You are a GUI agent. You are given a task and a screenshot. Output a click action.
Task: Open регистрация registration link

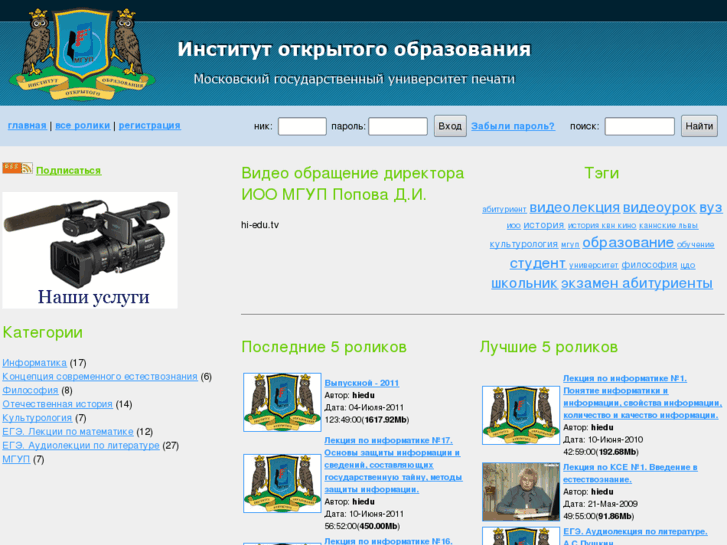[150, 125]
